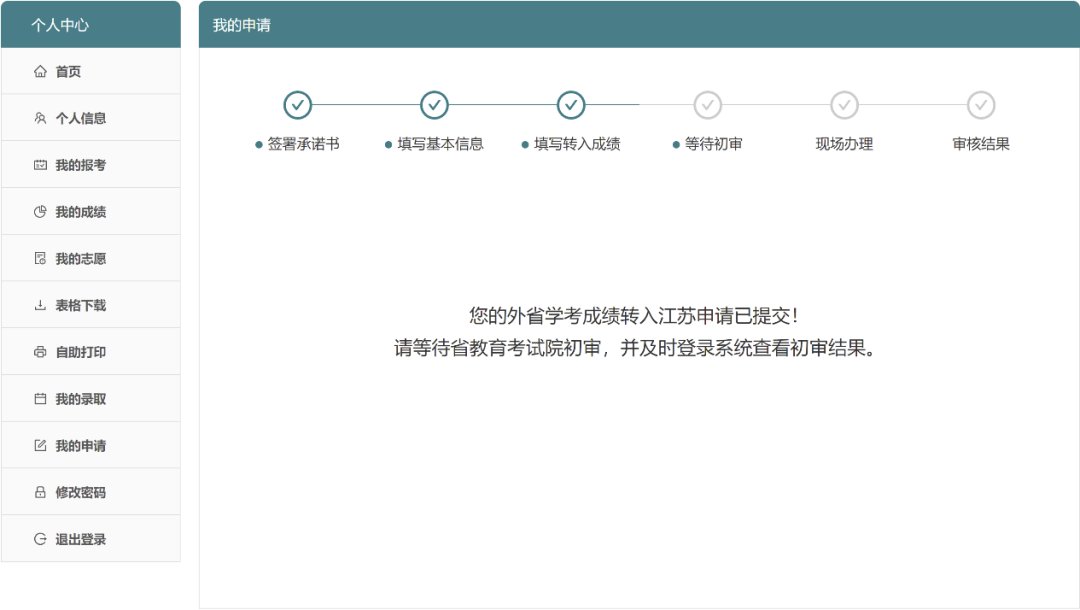Open the 我的志愿 menu item
This screenshot has width=1080, height=610.
coord(80,259)
